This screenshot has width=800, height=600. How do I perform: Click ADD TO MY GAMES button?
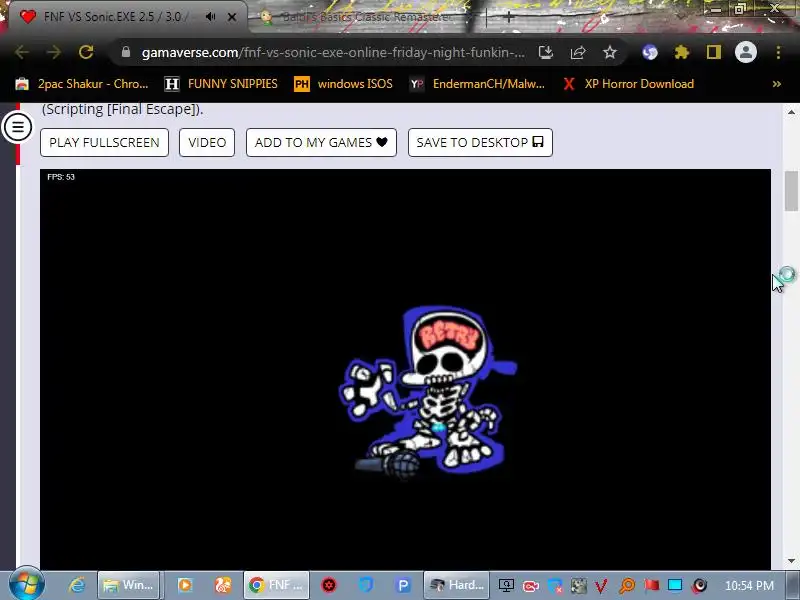click(x=321, y=142)
